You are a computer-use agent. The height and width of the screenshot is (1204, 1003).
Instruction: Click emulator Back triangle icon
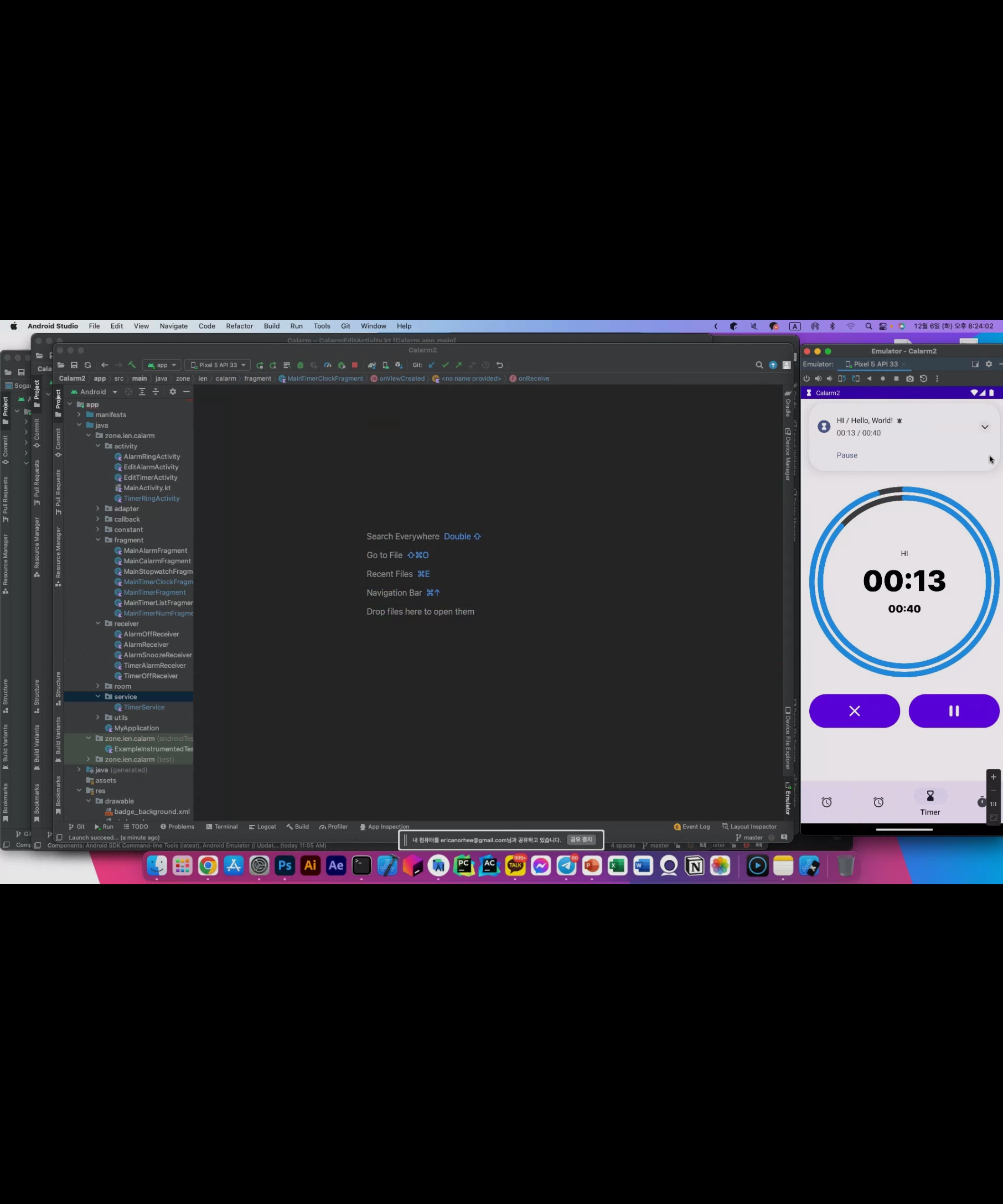click(x=870, y=378)
